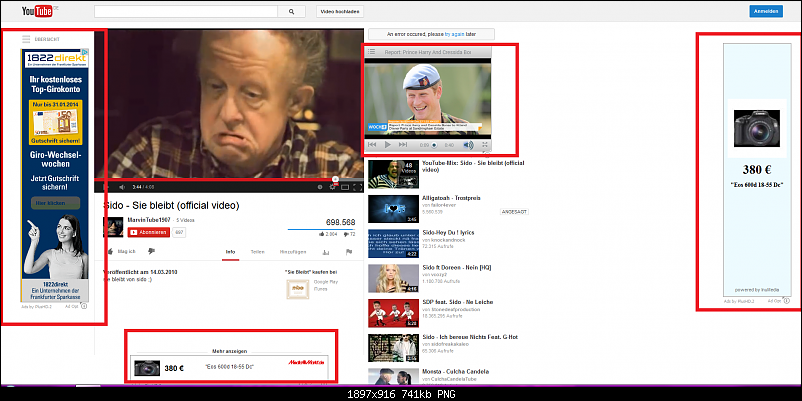Open main video settings gear

pos(332,187)
